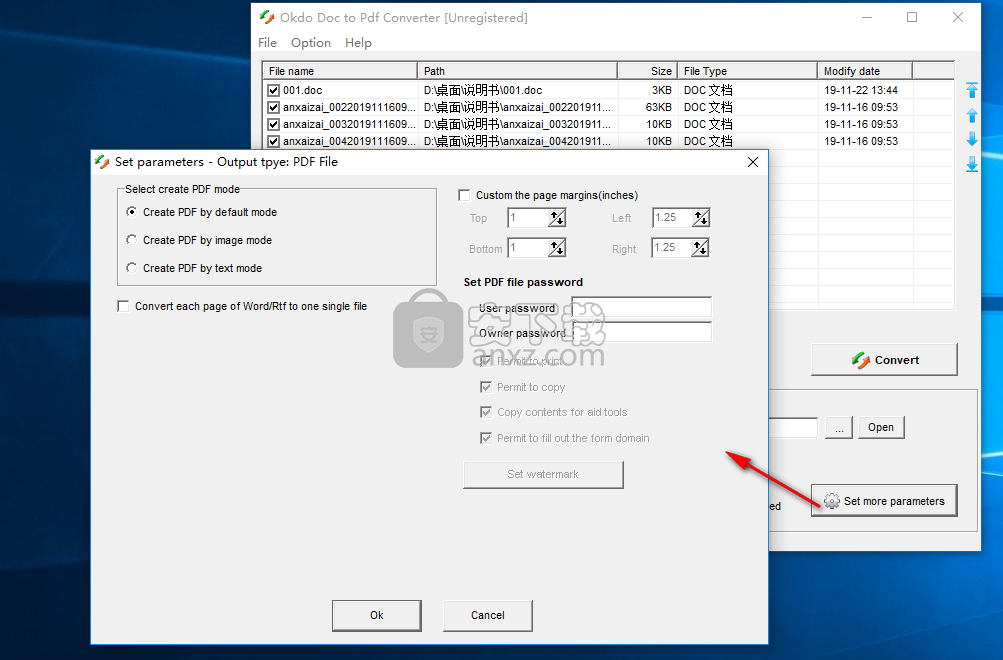1003x660 pixels.
Task: Click the Set watermark button
Action: tap(543, 475)
